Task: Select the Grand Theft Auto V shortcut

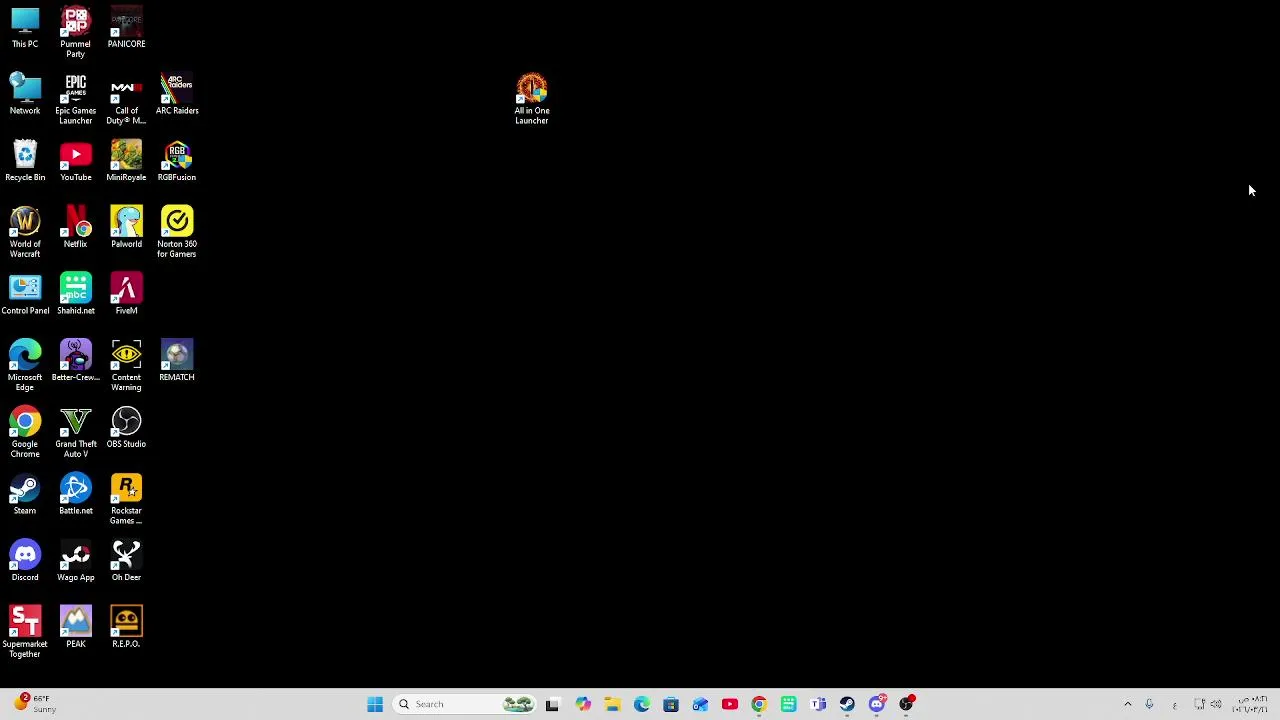Action: 75,432
